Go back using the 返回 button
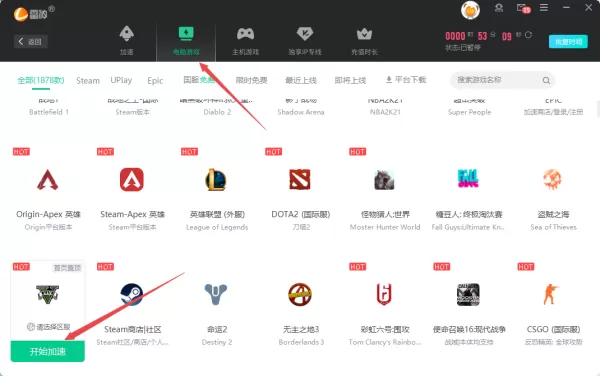The width and height of the screenshot is (600, 376). pos(31,42)
